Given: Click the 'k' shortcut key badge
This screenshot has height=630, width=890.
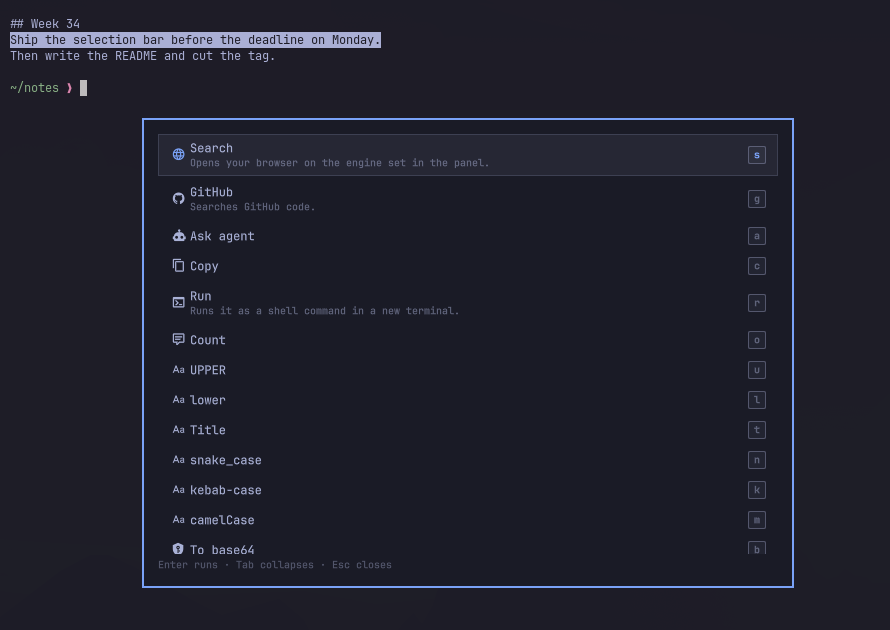Looking at the screenshot, I should (x=757, y=490).
